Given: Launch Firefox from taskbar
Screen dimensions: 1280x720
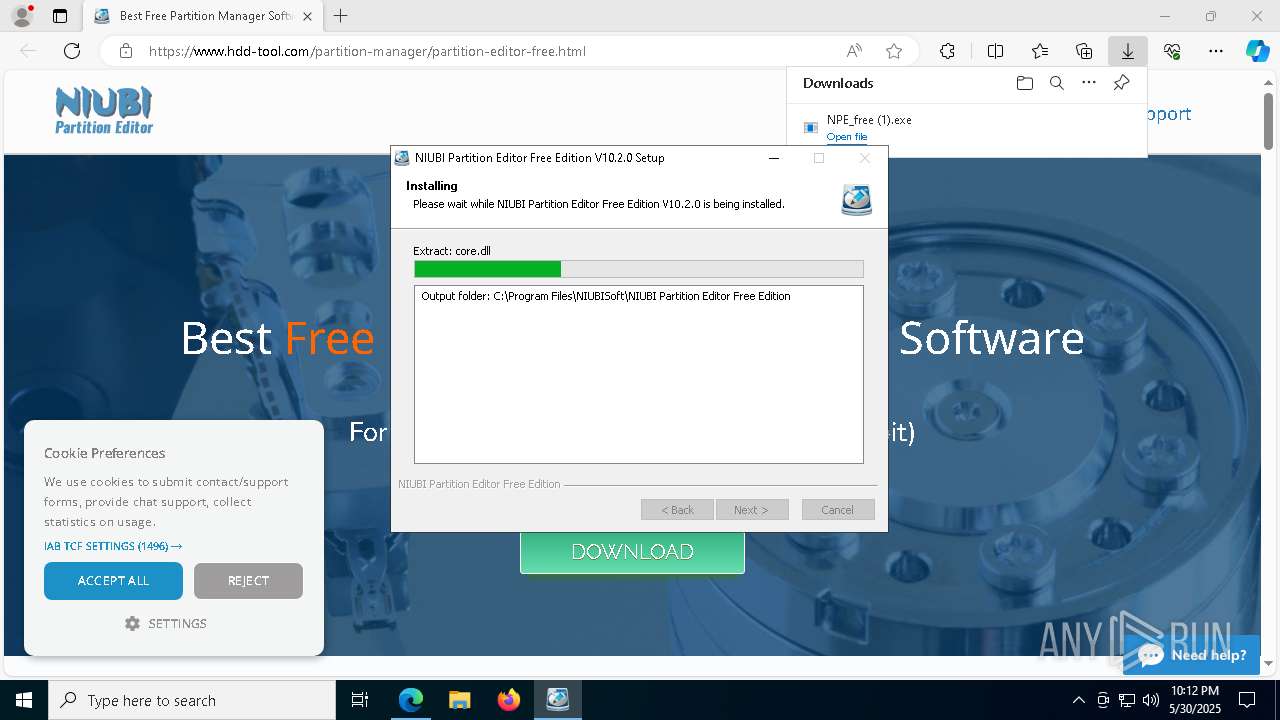Looking at the screenshot, I should tap(508, 700).
